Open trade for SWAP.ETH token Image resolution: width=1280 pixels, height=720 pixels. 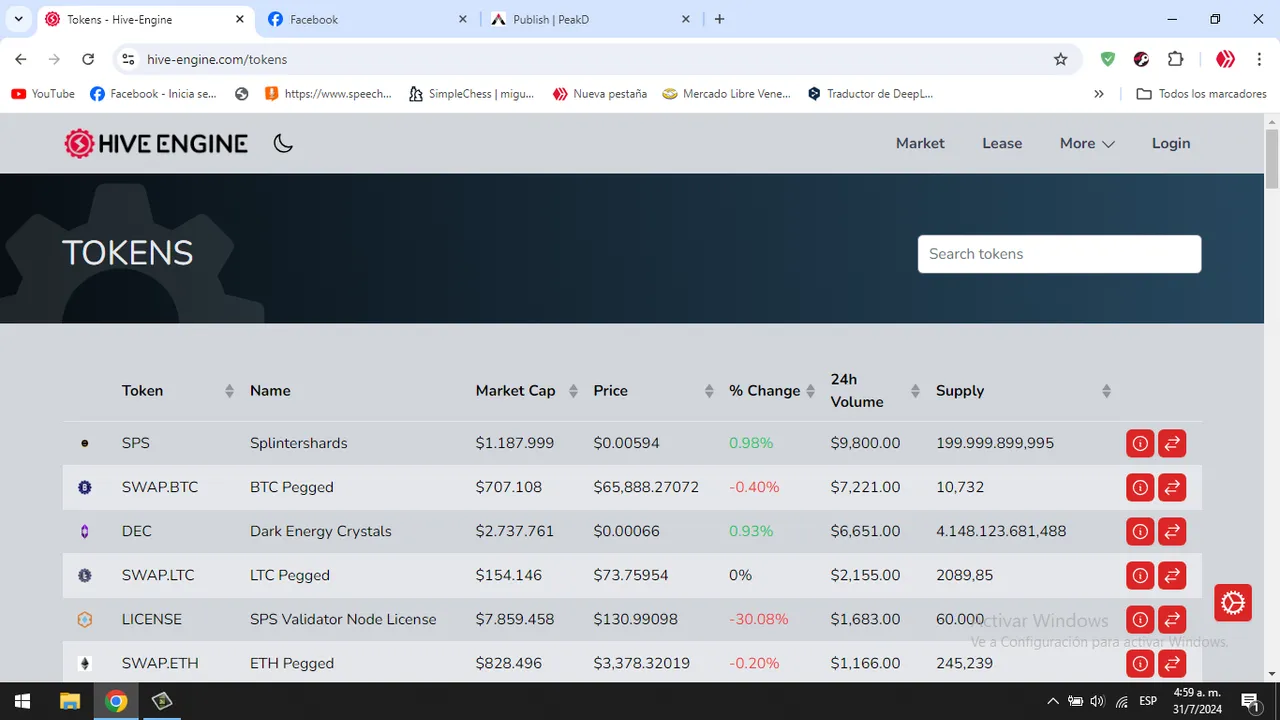point(1172,663)
